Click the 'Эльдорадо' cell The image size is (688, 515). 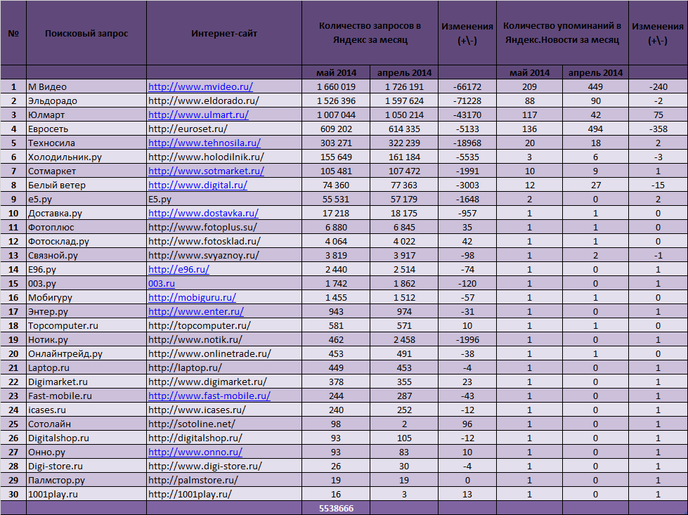86,101
